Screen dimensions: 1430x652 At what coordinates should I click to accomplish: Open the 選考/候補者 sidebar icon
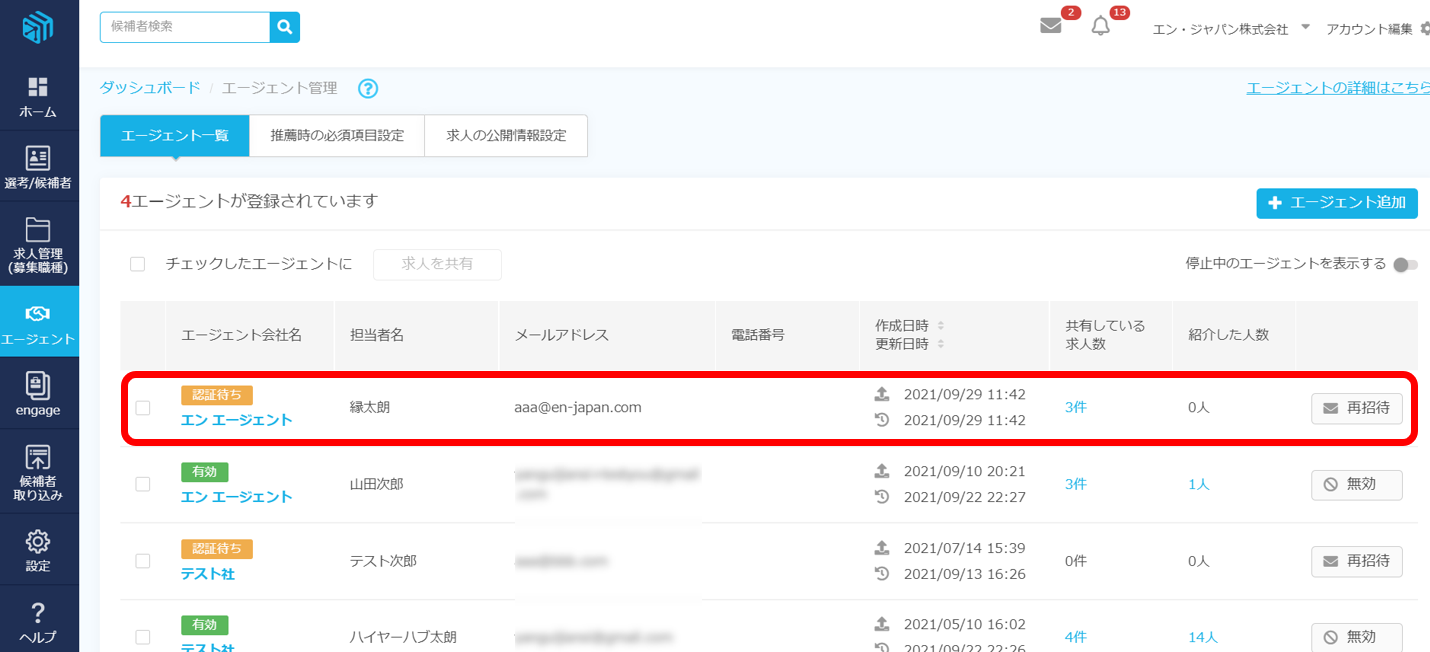(x=38, y=158)
